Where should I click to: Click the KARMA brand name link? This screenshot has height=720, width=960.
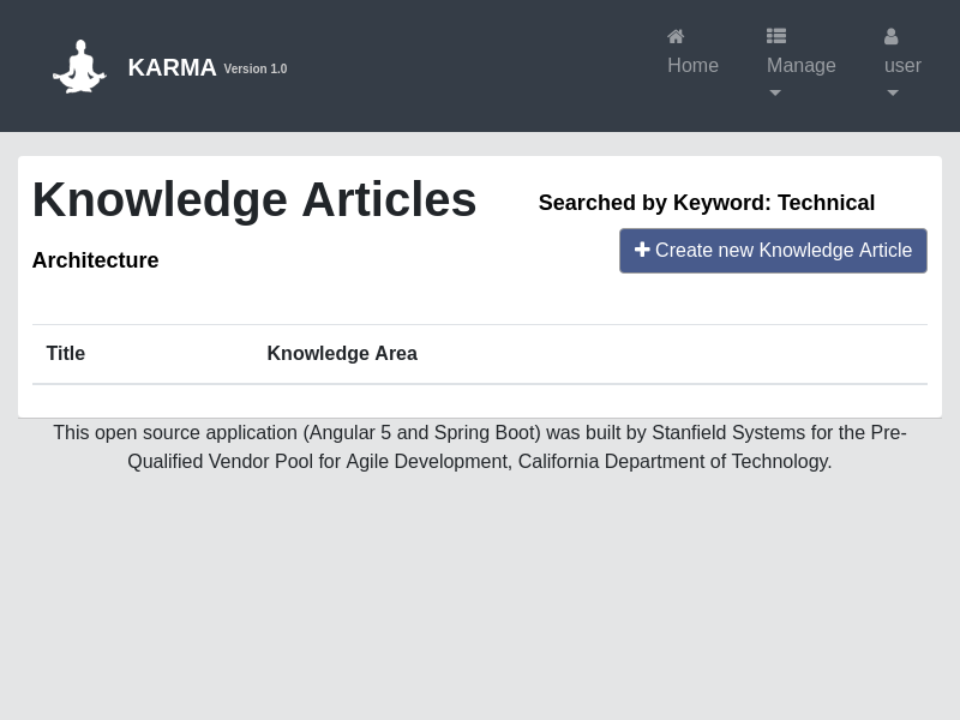pyautogui.click(x=172, y=67)
